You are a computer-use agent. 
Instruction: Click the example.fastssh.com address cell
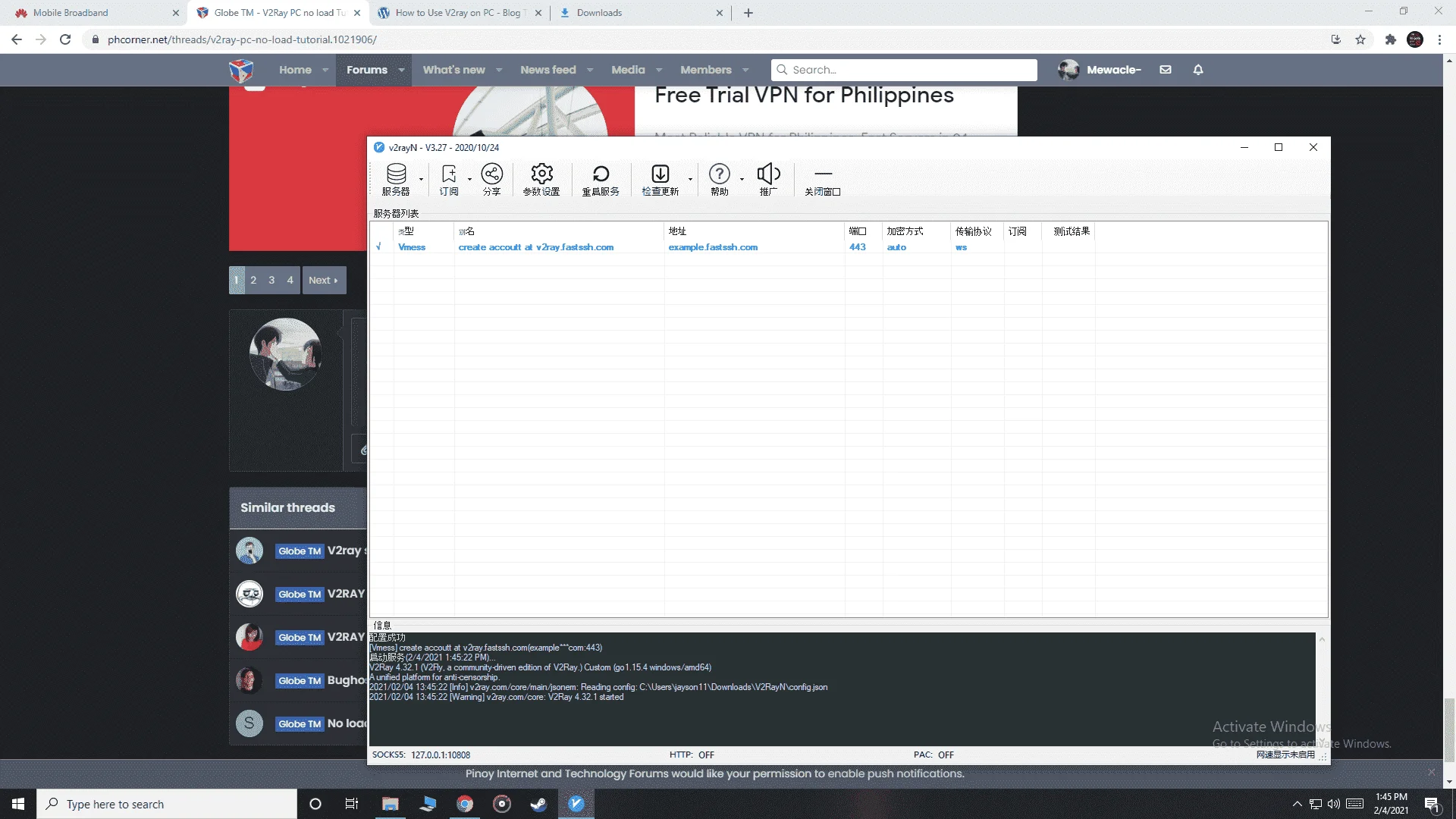pos(713,247)
